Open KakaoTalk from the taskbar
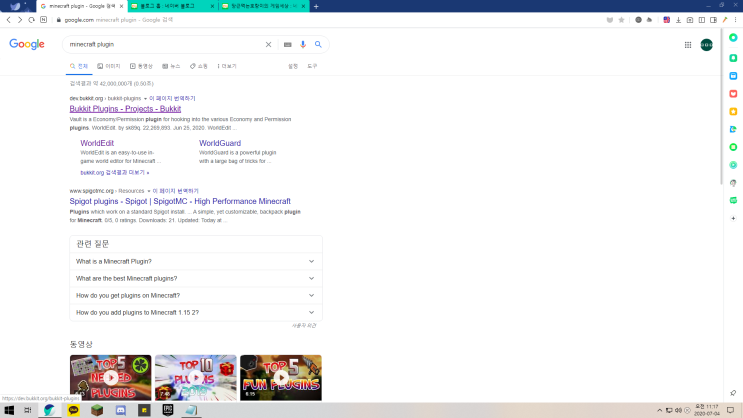743x418 pixels. [73, 410]
